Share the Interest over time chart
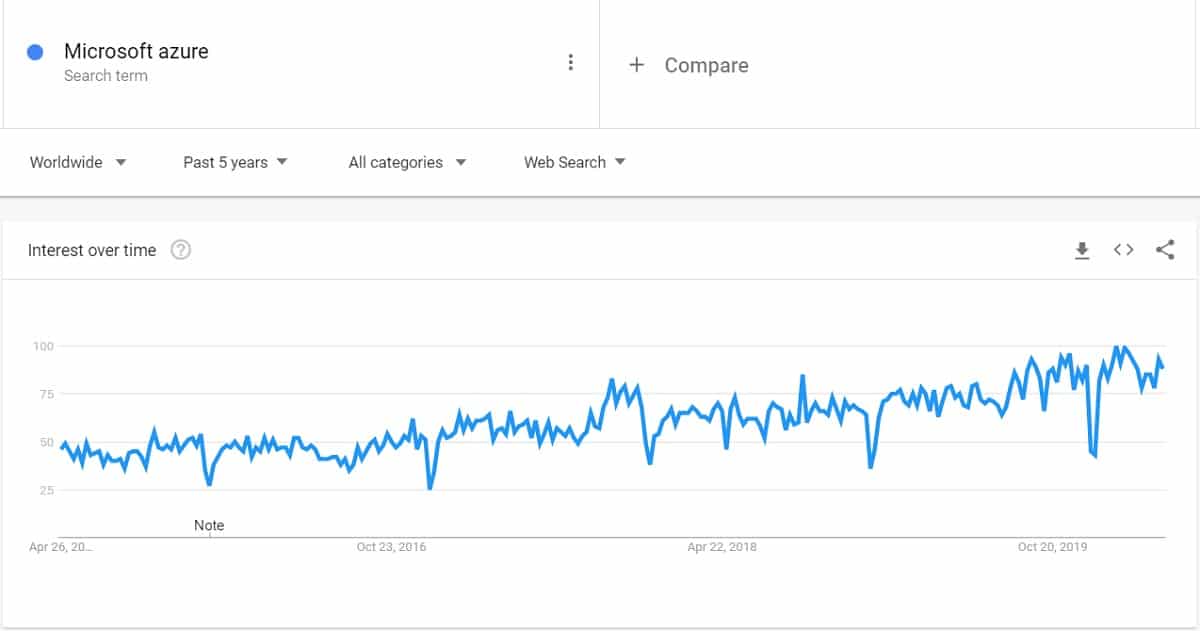The height and width of the screenshot is (631, 1200). [1166, 250]
